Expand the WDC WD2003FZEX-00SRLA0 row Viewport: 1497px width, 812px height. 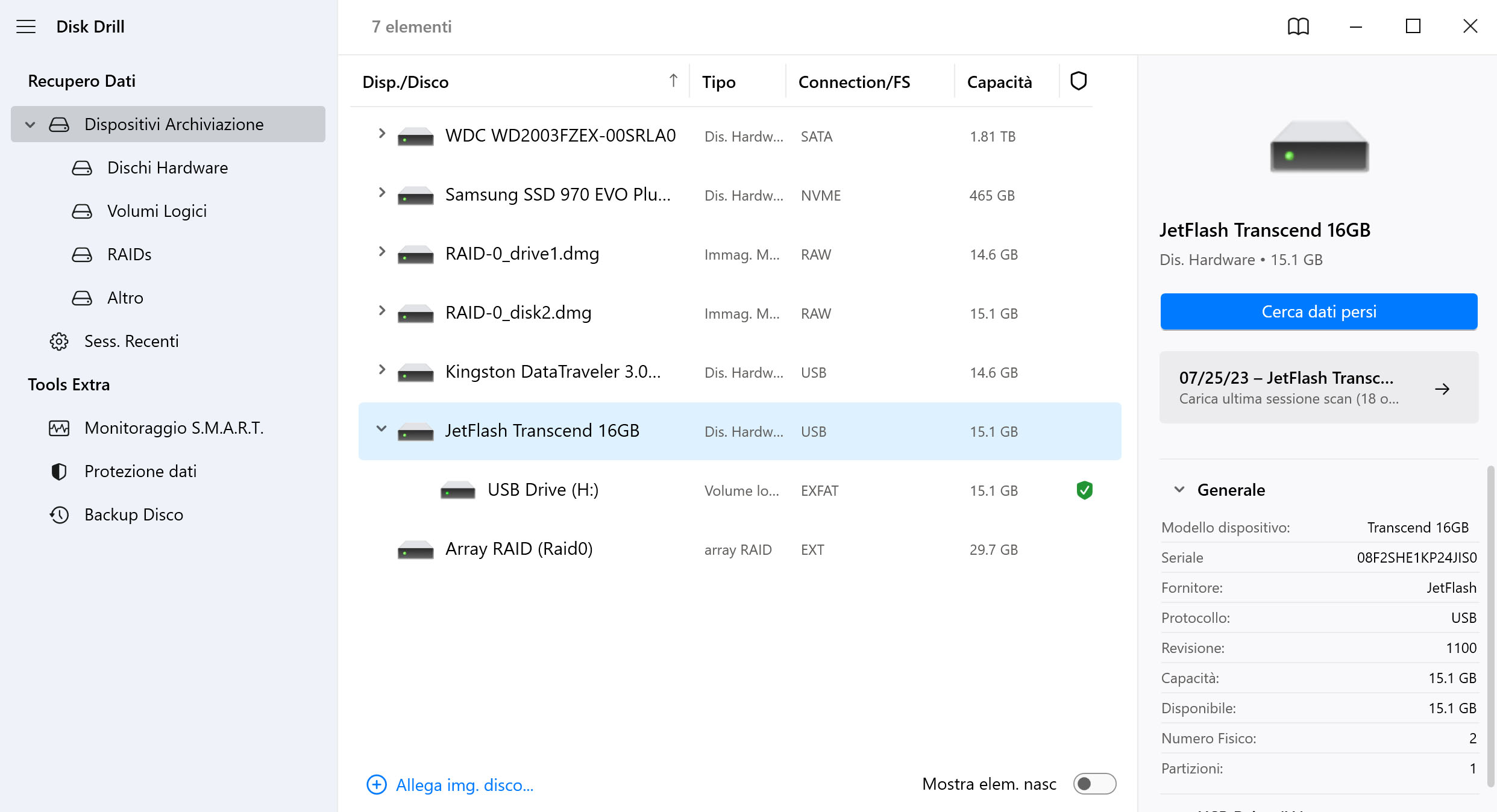pyautogui.click(x=381, y=134)
